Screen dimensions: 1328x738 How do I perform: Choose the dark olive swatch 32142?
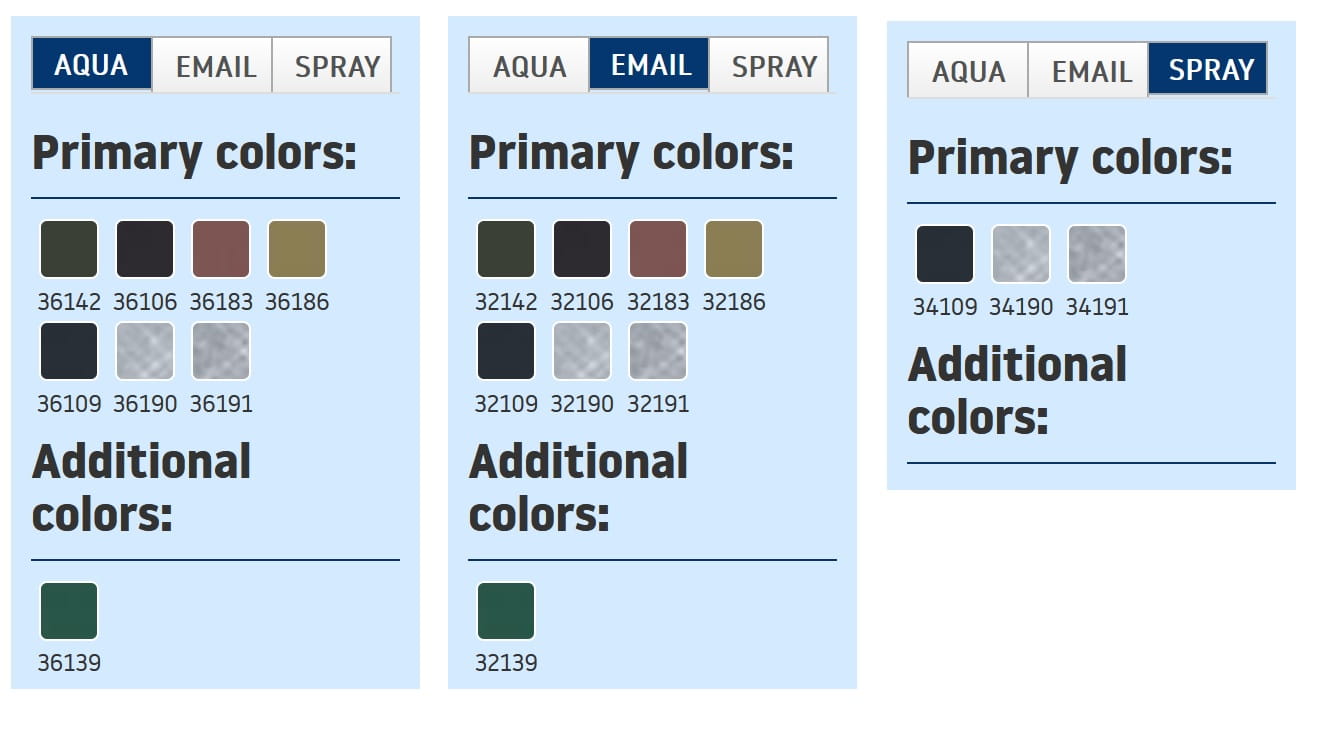pyautogui.click(x=506, y=249)
